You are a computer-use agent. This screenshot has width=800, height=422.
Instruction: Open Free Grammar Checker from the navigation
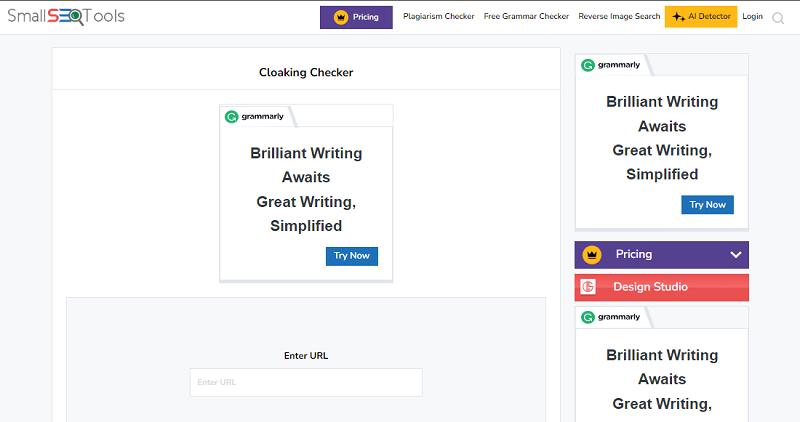tap(526, 17)
